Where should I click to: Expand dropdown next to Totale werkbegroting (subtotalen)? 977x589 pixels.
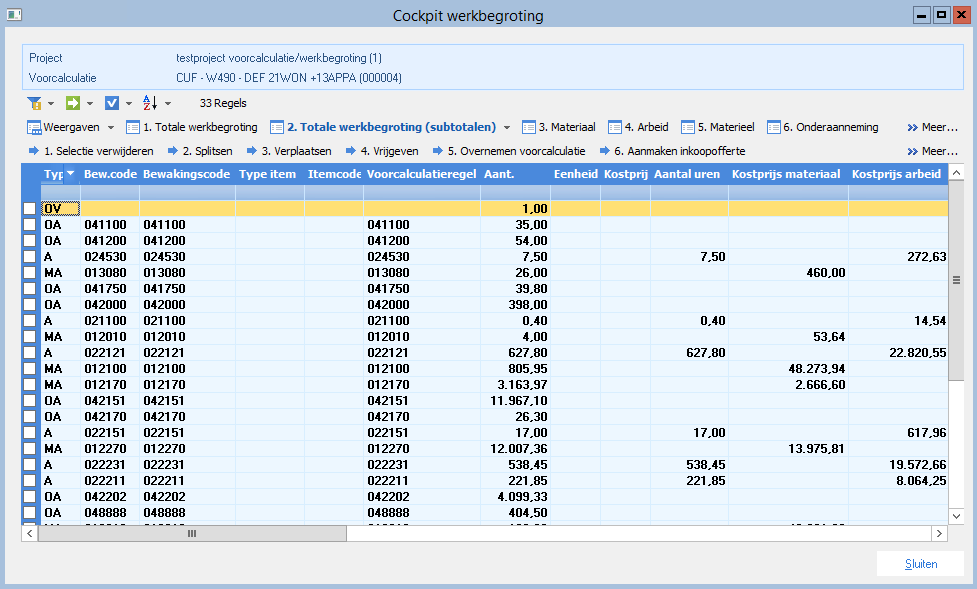coord(507,127)
